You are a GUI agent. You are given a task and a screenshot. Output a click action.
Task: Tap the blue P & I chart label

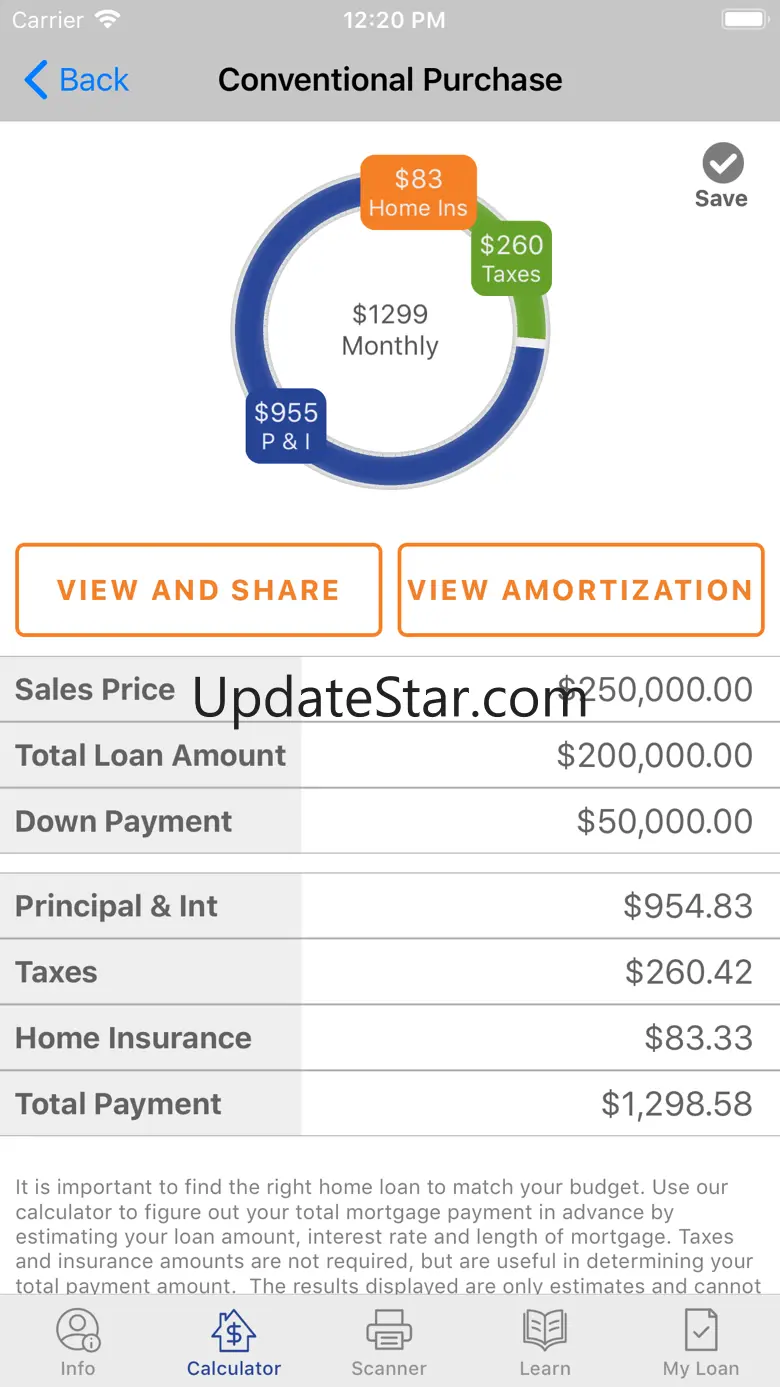pos(286,425)
